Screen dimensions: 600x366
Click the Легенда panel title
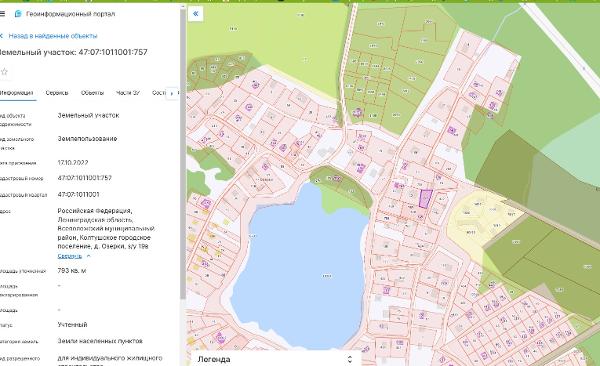pos(214,359)
